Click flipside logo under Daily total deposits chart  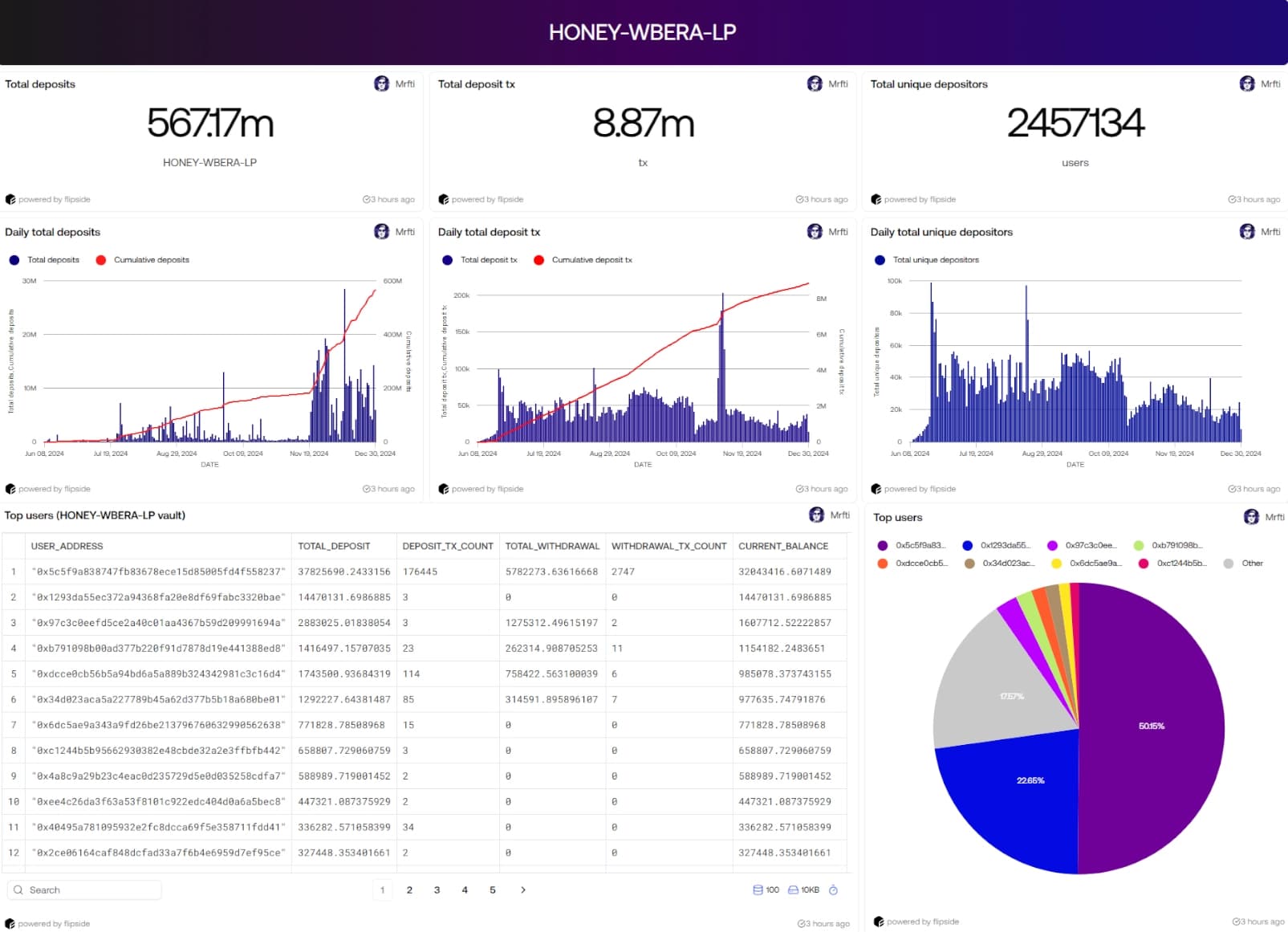tap(10, 489)
